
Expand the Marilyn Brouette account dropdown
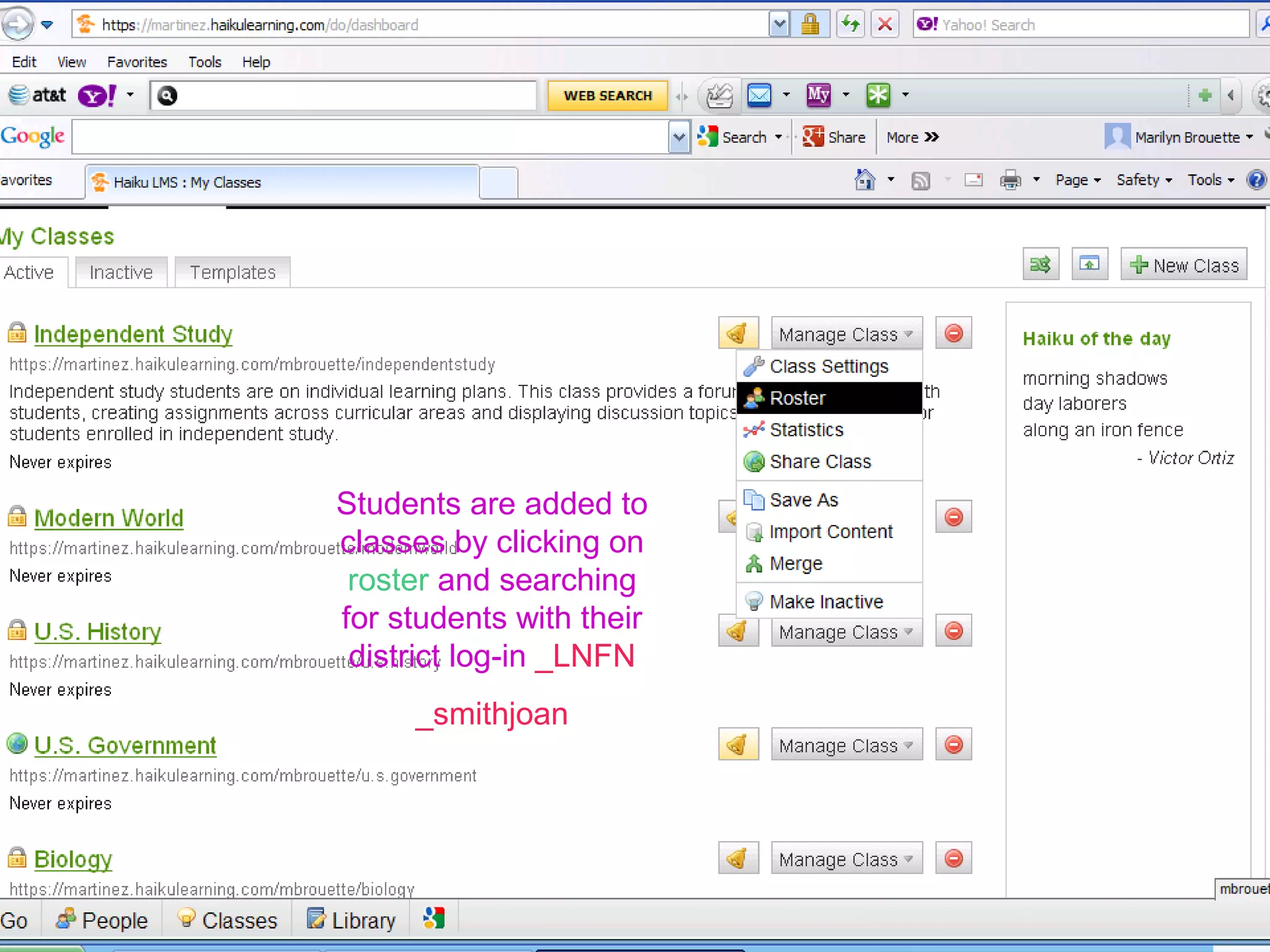[x=1179, y=137]
